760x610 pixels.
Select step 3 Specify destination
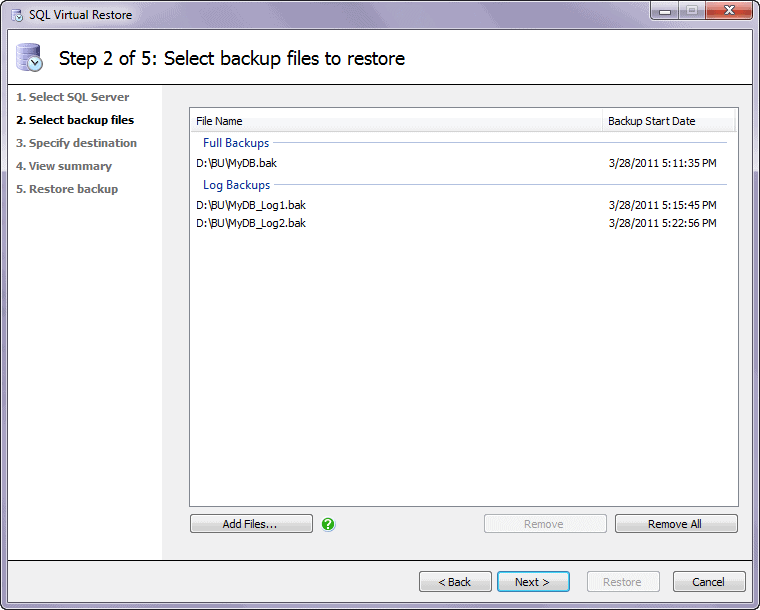point(76,143)
